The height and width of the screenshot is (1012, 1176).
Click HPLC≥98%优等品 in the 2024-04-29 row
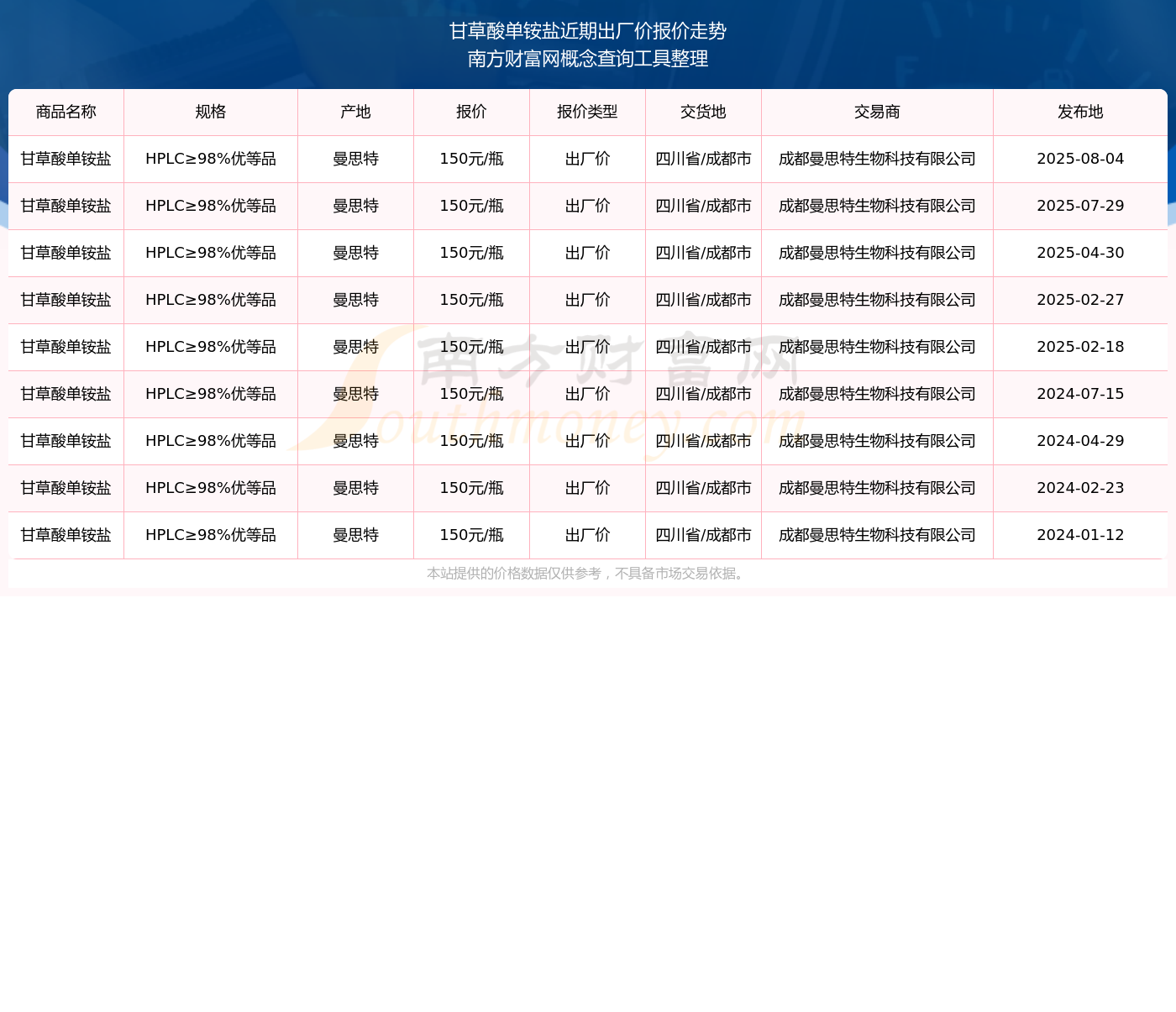[211, 441]
